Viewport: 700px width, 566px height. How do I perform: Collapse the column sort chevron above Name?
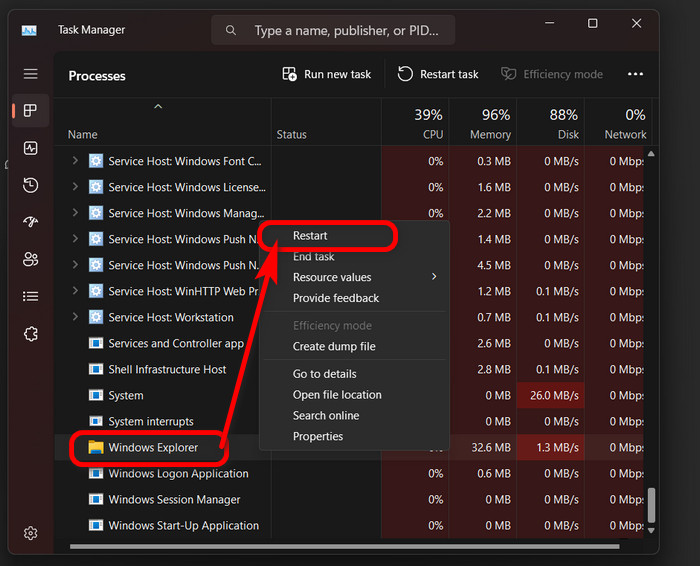tap(158, 107)
